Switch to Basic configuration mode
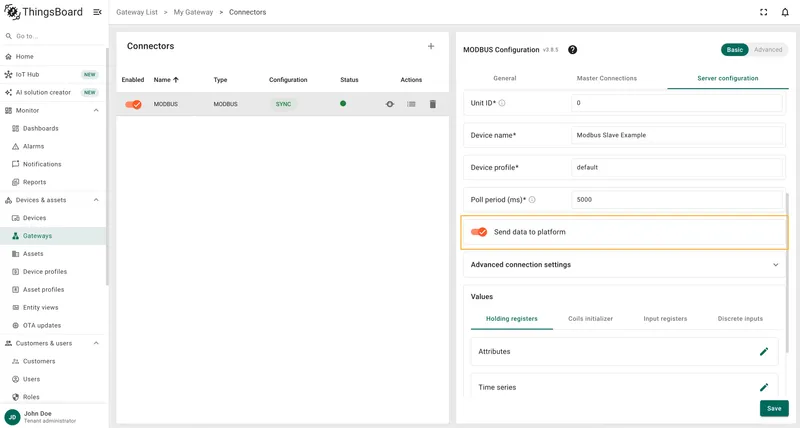The height and width of the screenshot is (428, 800). pyautogui.click(x=735, y=49)
